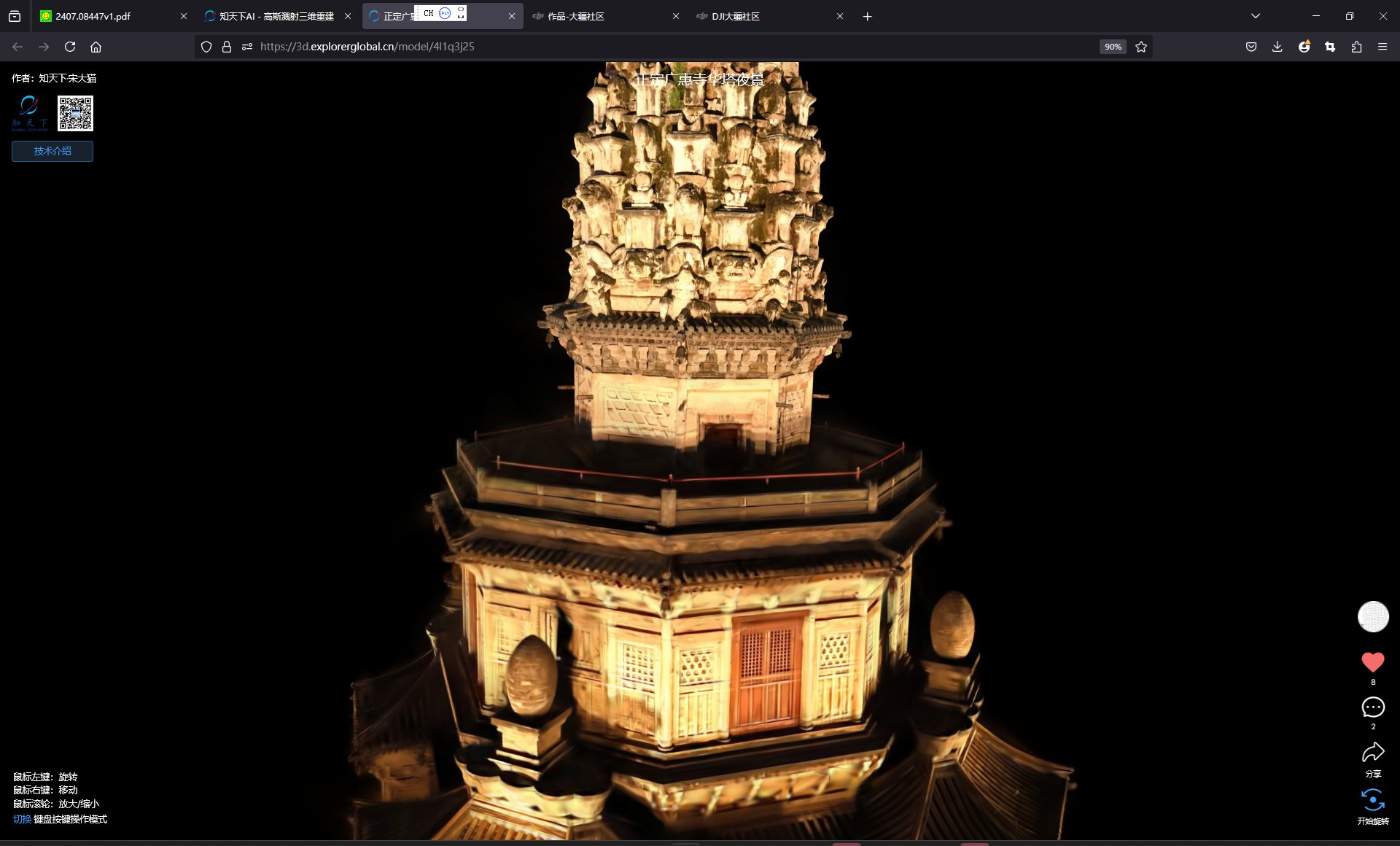
Task: Open site permissions icon in address bar
Action: (x=247, y=47)
